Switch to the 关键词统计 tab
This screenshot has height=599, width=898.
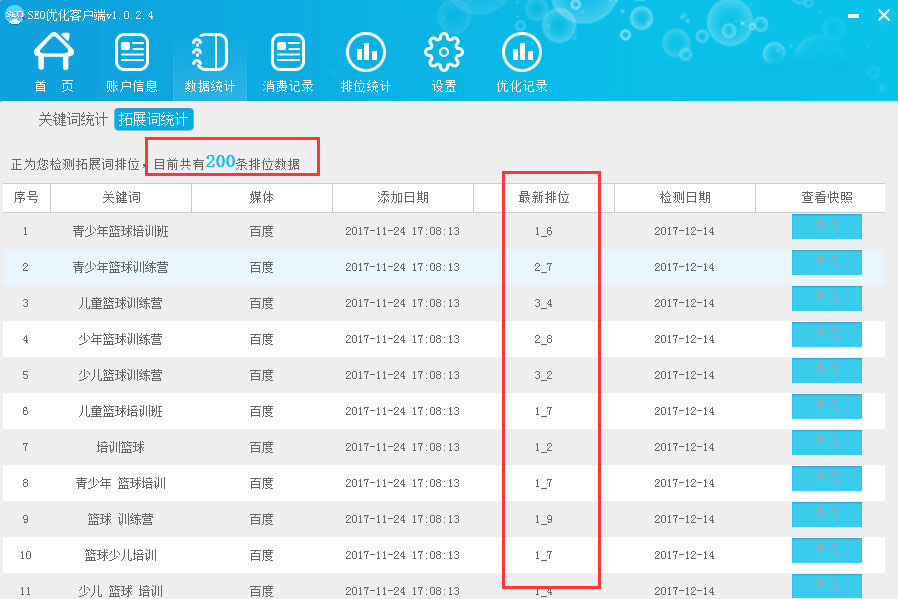tap(73, 119)
